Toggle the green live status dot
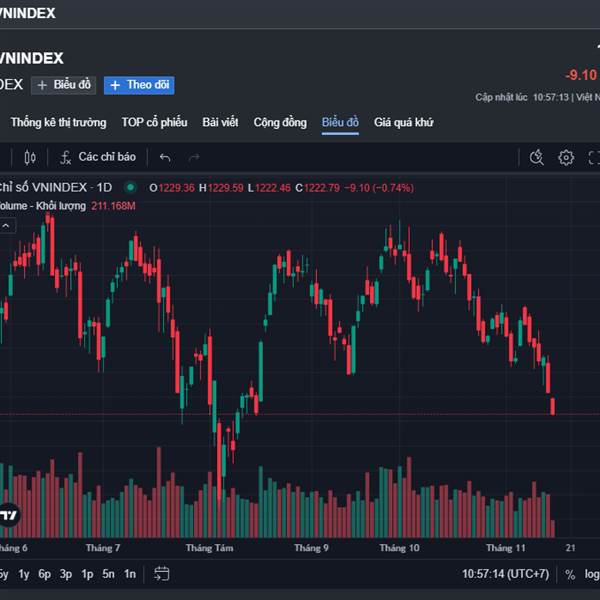 click(130, 188)
